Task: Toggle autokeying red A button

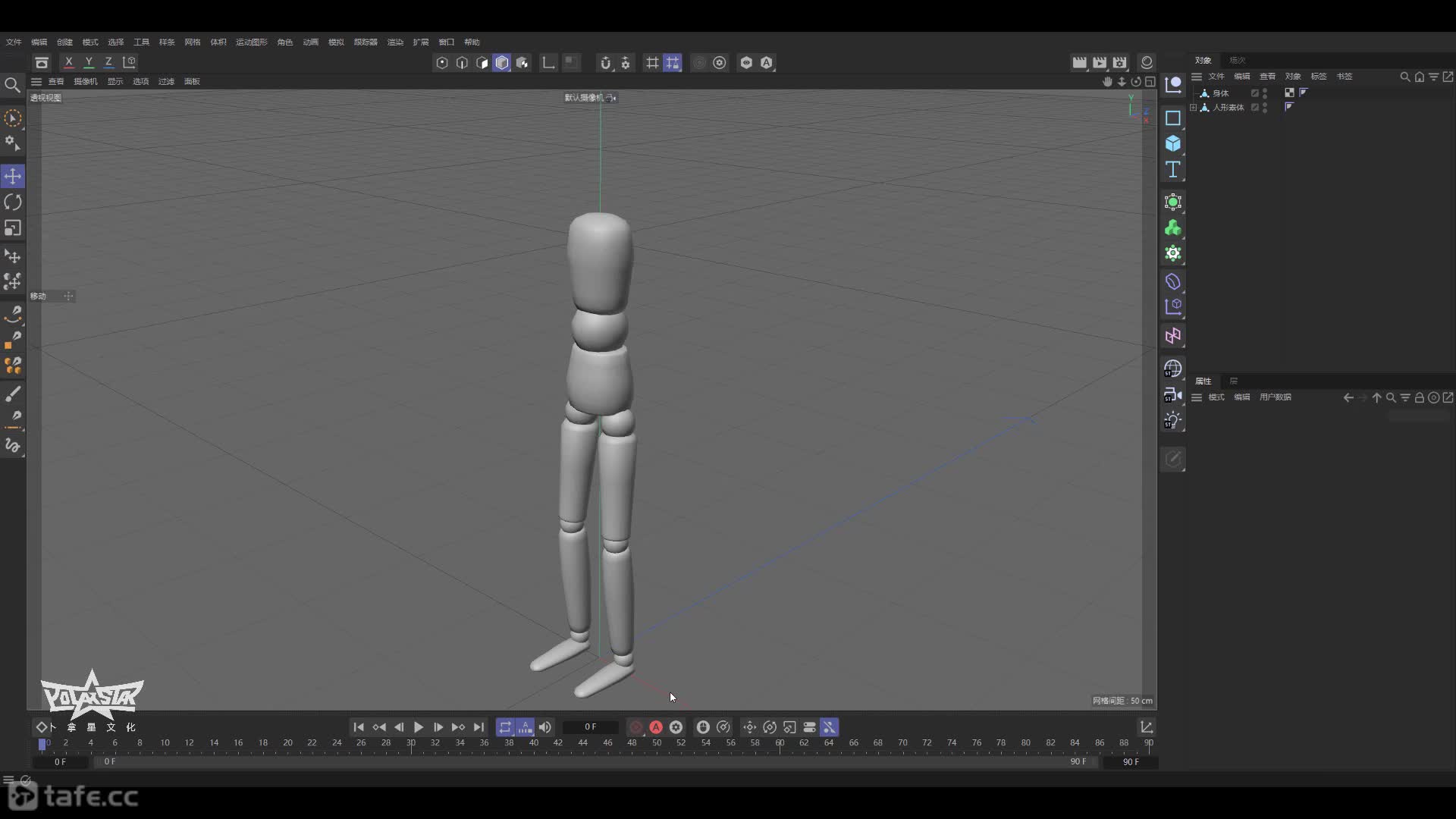Action: pos(656,727)
